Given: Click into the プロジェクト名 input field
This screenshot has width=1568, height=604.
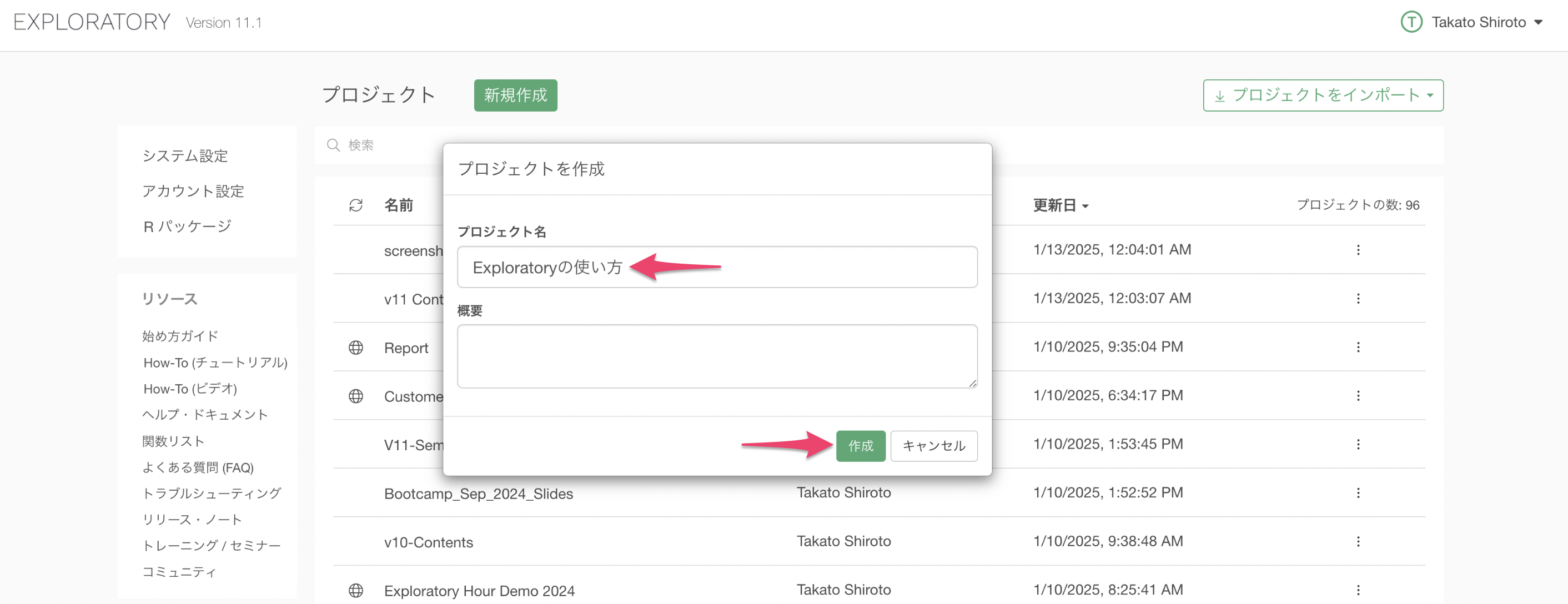Looking at the screenshot, I should click(x=717, y=267).
